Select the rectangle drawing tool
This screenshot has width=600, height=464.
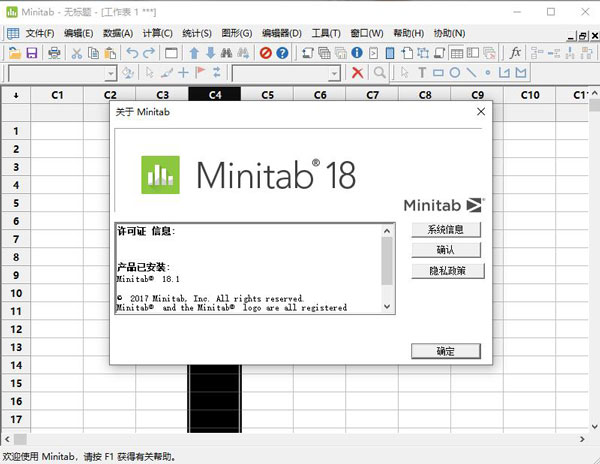tap(438, 73)
